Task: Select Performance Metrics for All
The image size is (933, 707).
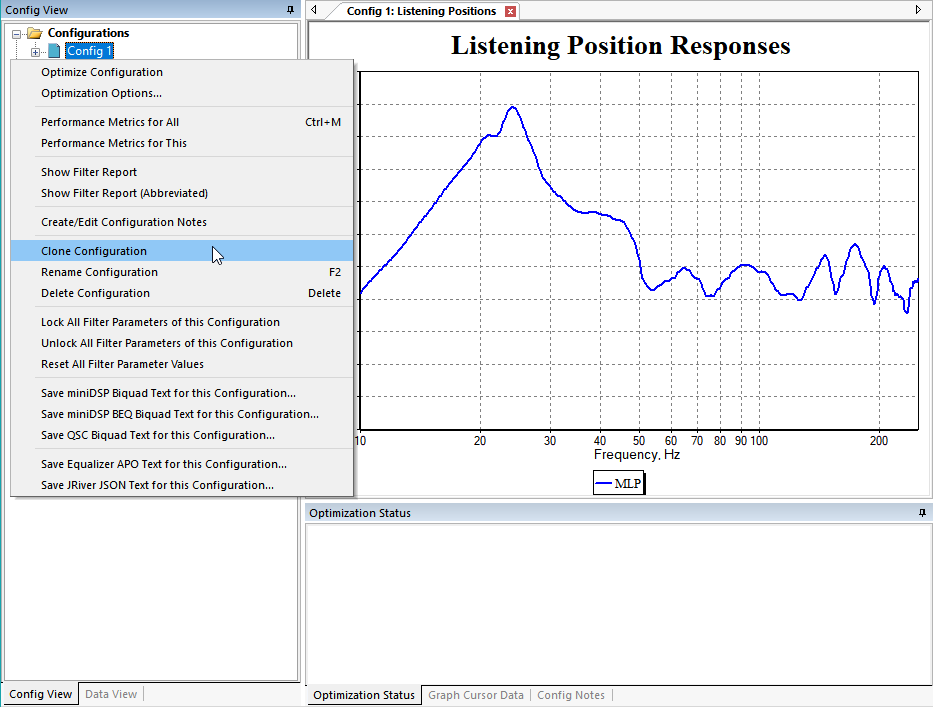Action: [182, 122]
